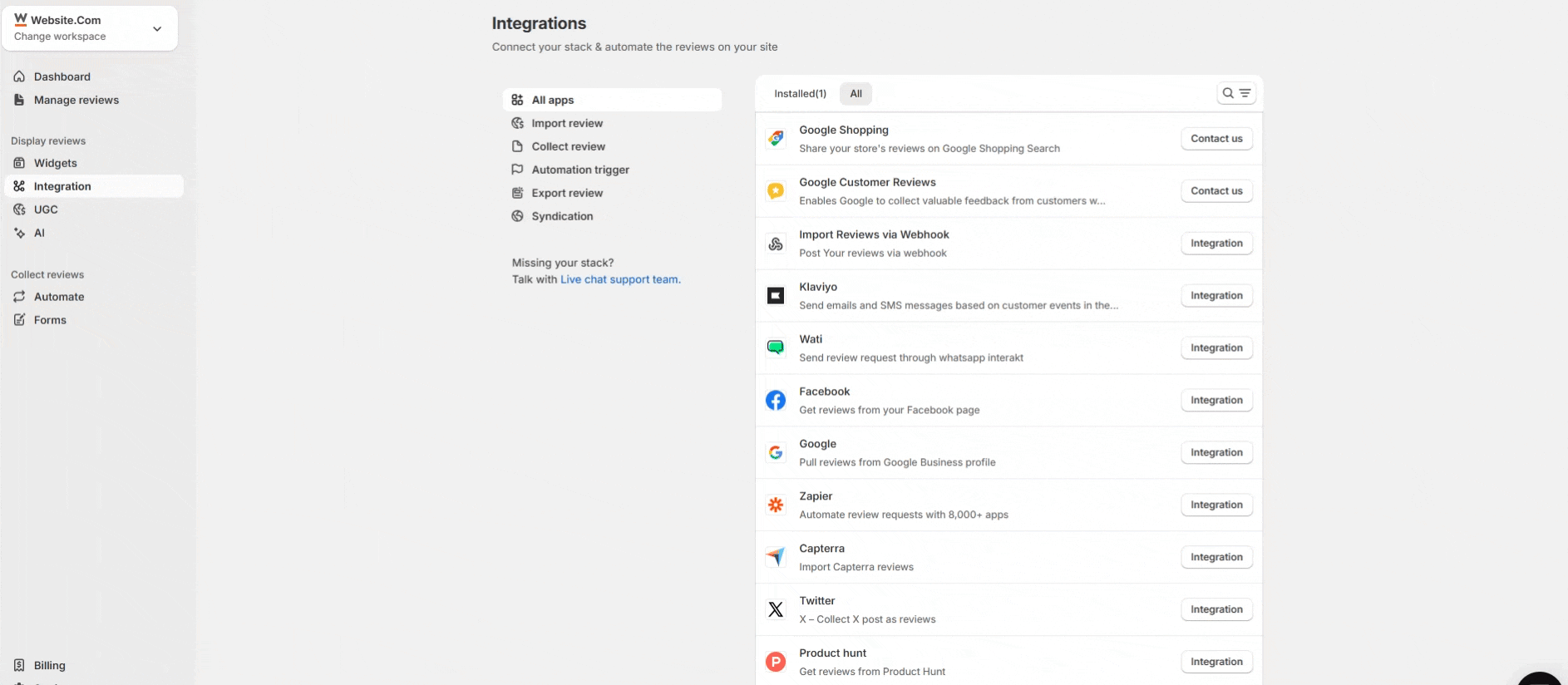Image resolution: width=1568 pixels, height=685 pixels.
Task: Go to Widgets in sidebar
Action: (x=55, y=163)
